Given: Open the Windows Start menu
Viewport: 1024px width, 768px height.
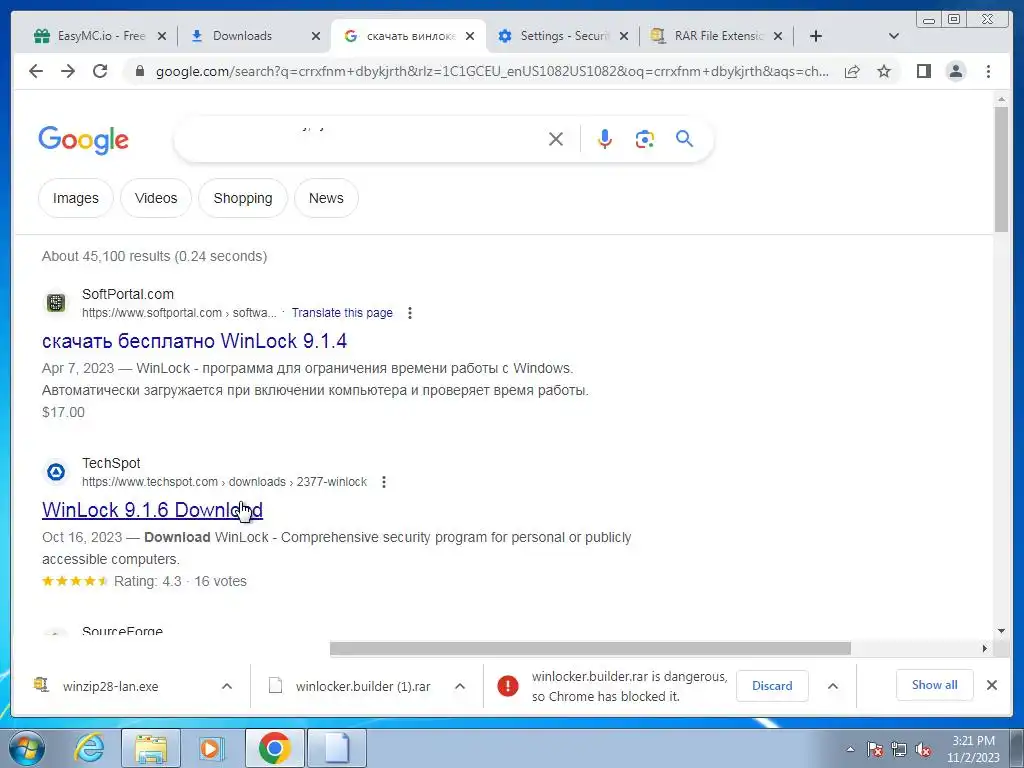Looking at the screenshot, I should point(26,748).
